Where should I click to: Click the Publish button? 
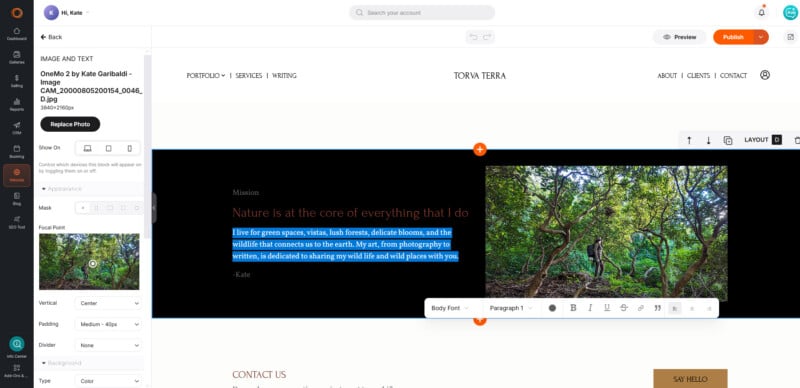(733, 37)
